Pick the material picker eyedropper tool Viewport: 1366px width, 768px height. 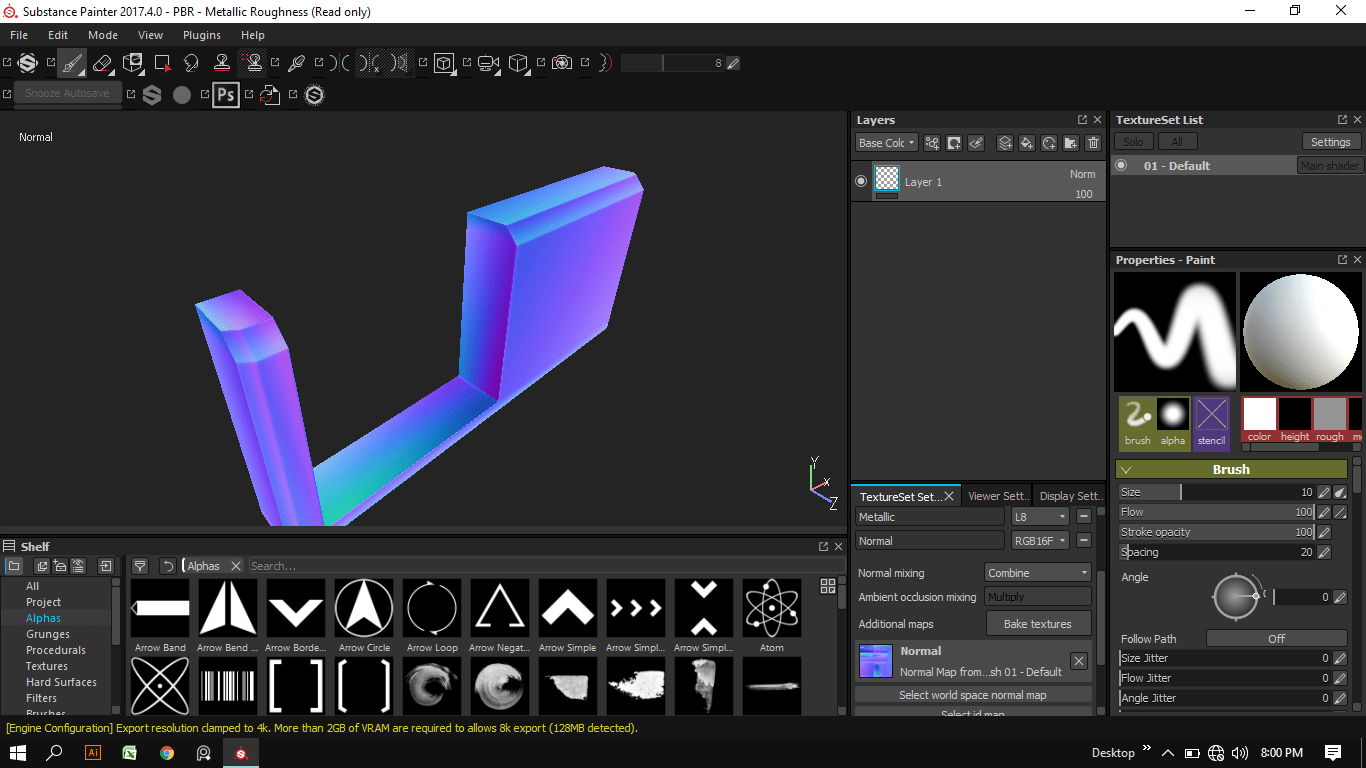point(296,63)
